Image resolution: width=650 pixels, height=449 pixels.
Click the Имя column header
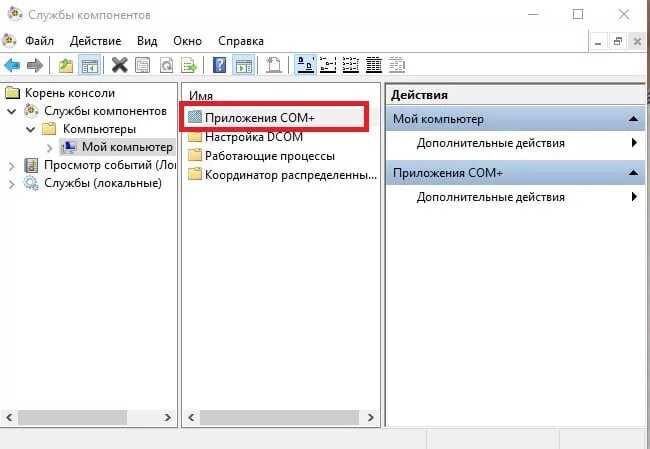coord(201,95)
